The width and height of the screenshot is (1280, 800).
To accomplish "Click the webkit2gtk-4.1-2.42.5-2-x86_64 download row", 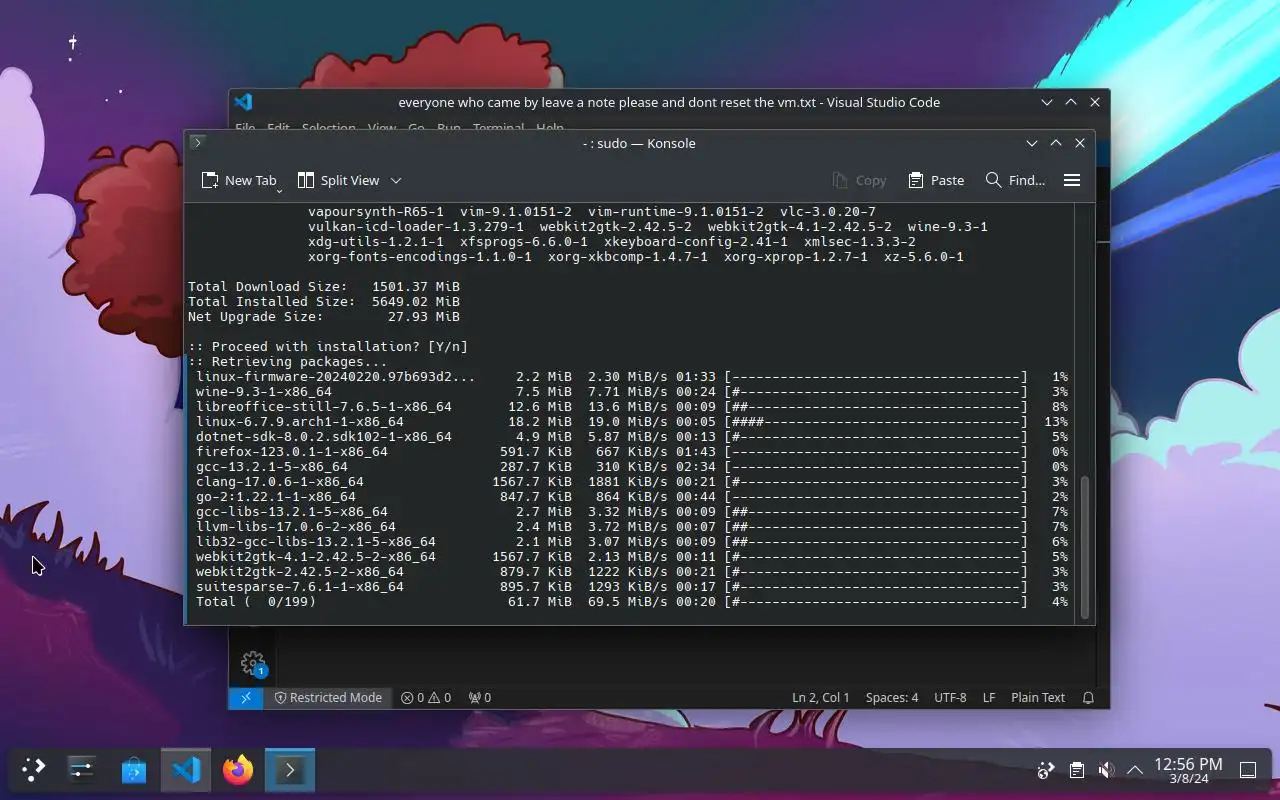I will (632, 557).
